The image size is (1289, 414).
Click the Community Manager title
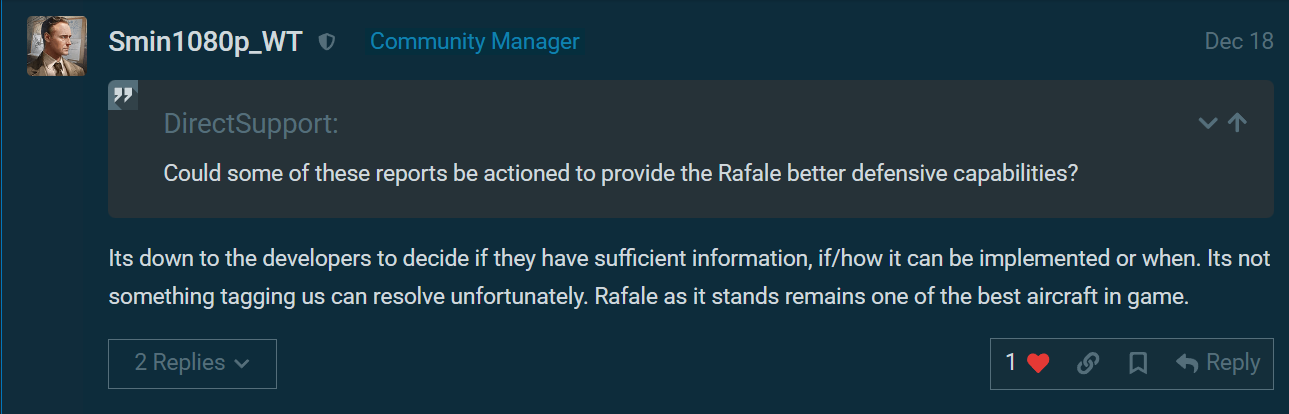click(x=474, y=42)
